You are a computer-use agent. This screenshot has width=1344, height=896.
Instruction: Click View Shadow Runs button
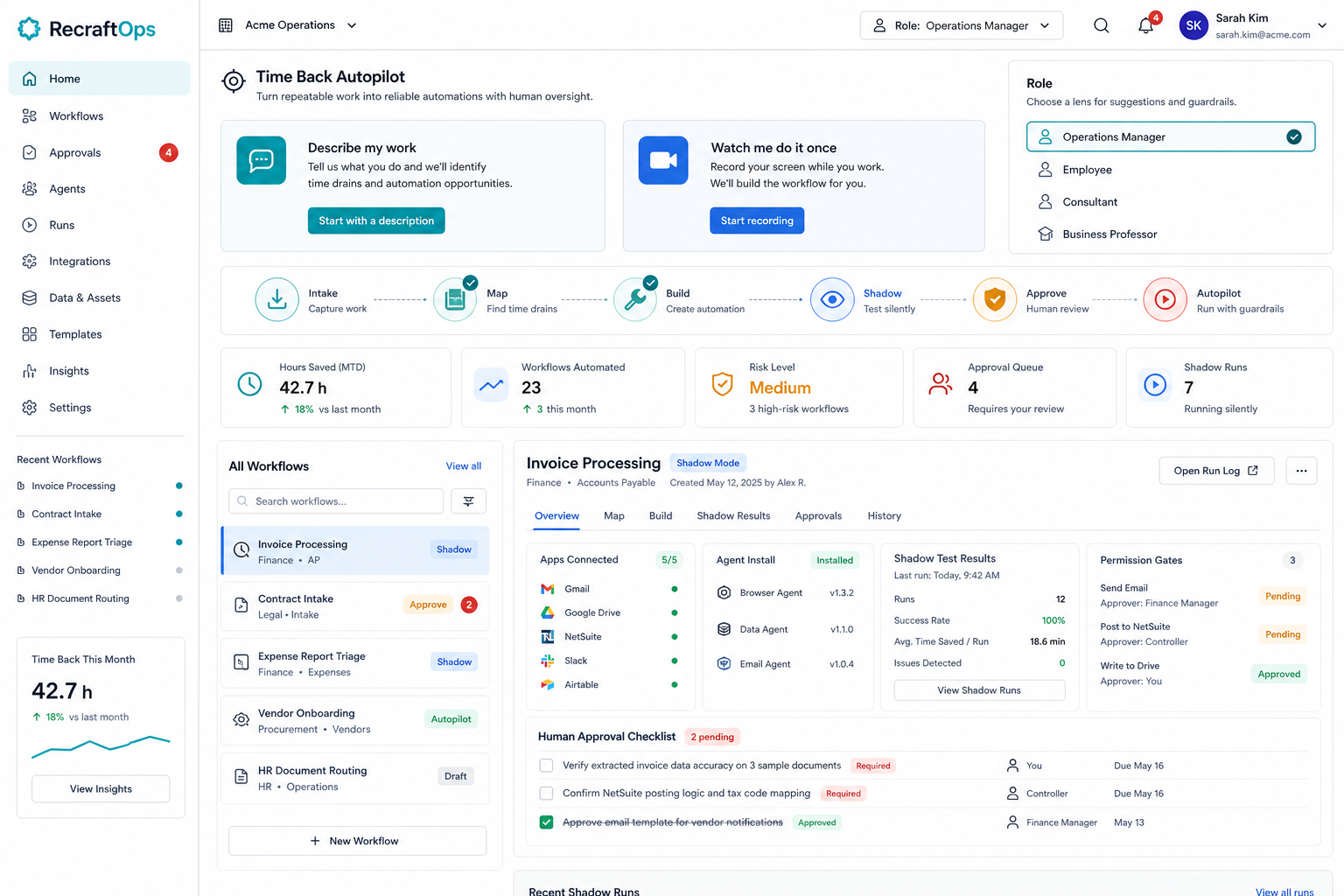(x=979, y=690)
